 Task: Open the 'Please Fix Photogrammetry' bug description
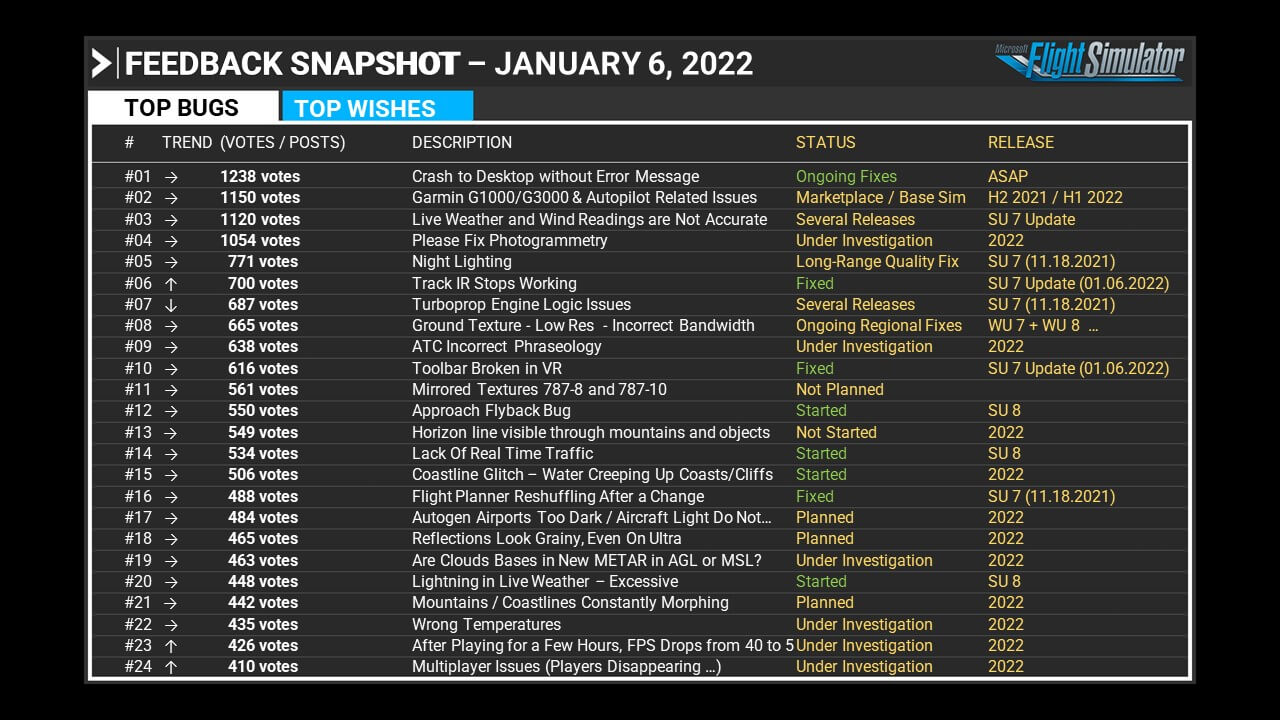509,240
